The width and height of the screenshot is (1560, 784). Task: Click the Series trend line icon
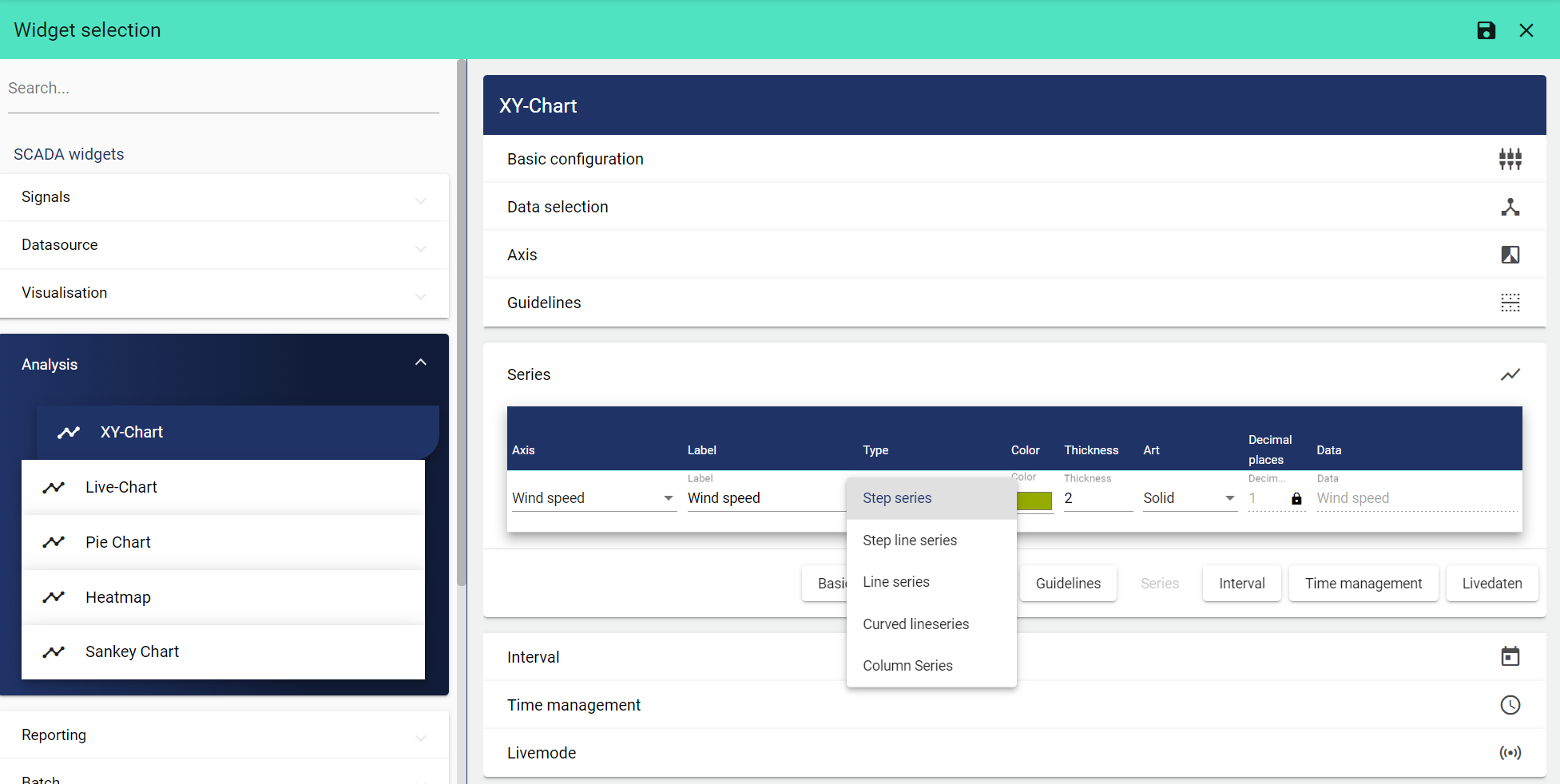[x=1510, y=374]
